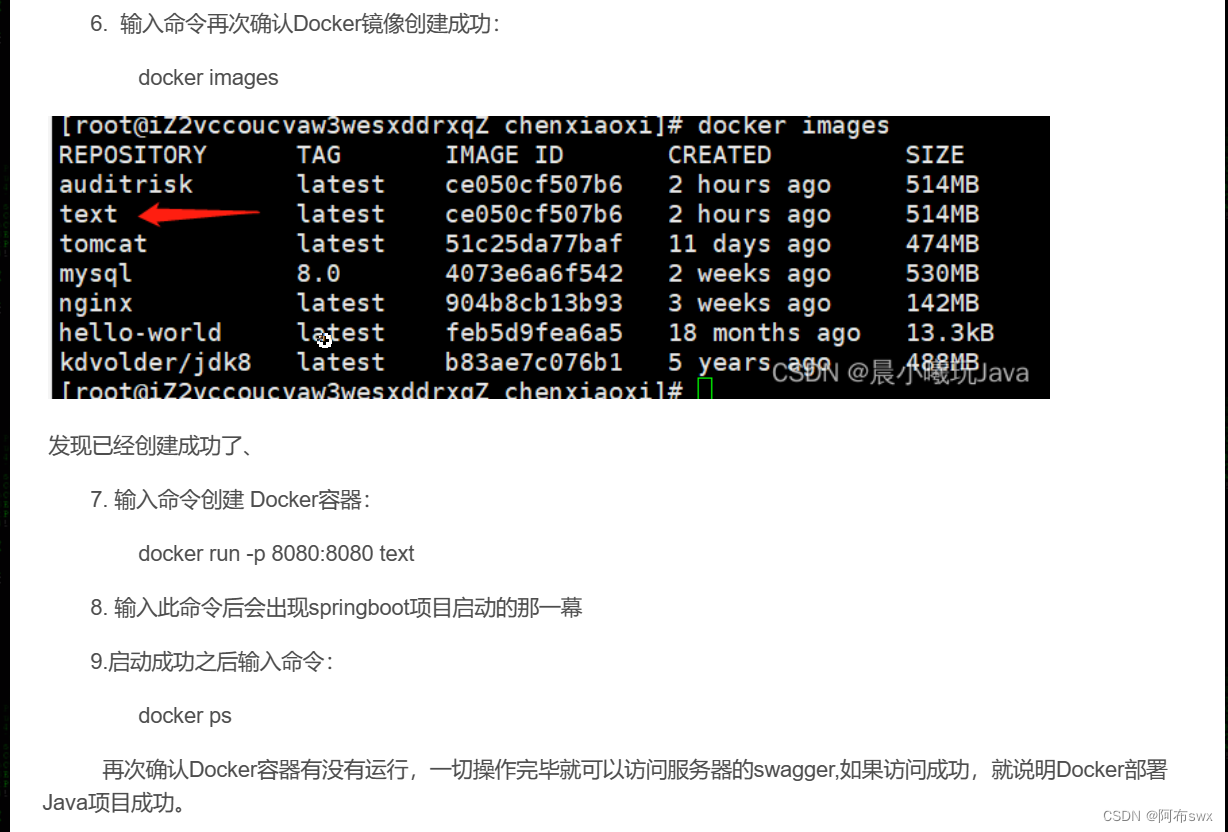This screenshot has height=832, width=1228.
Task: Click step 7 text about creating Docker container
Action: point(249,499)
